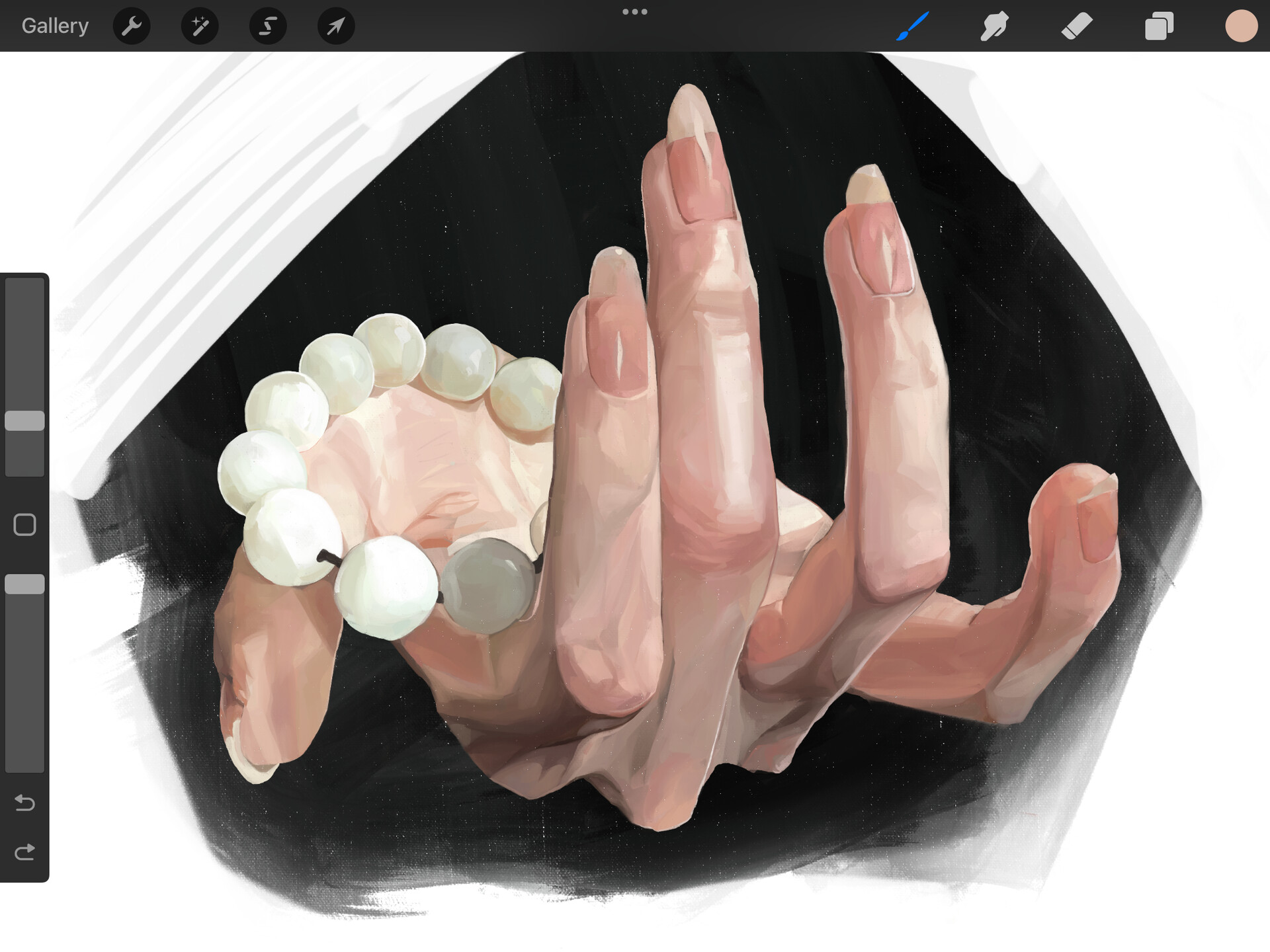Undo the last stroke

click(x=25, y=803)
